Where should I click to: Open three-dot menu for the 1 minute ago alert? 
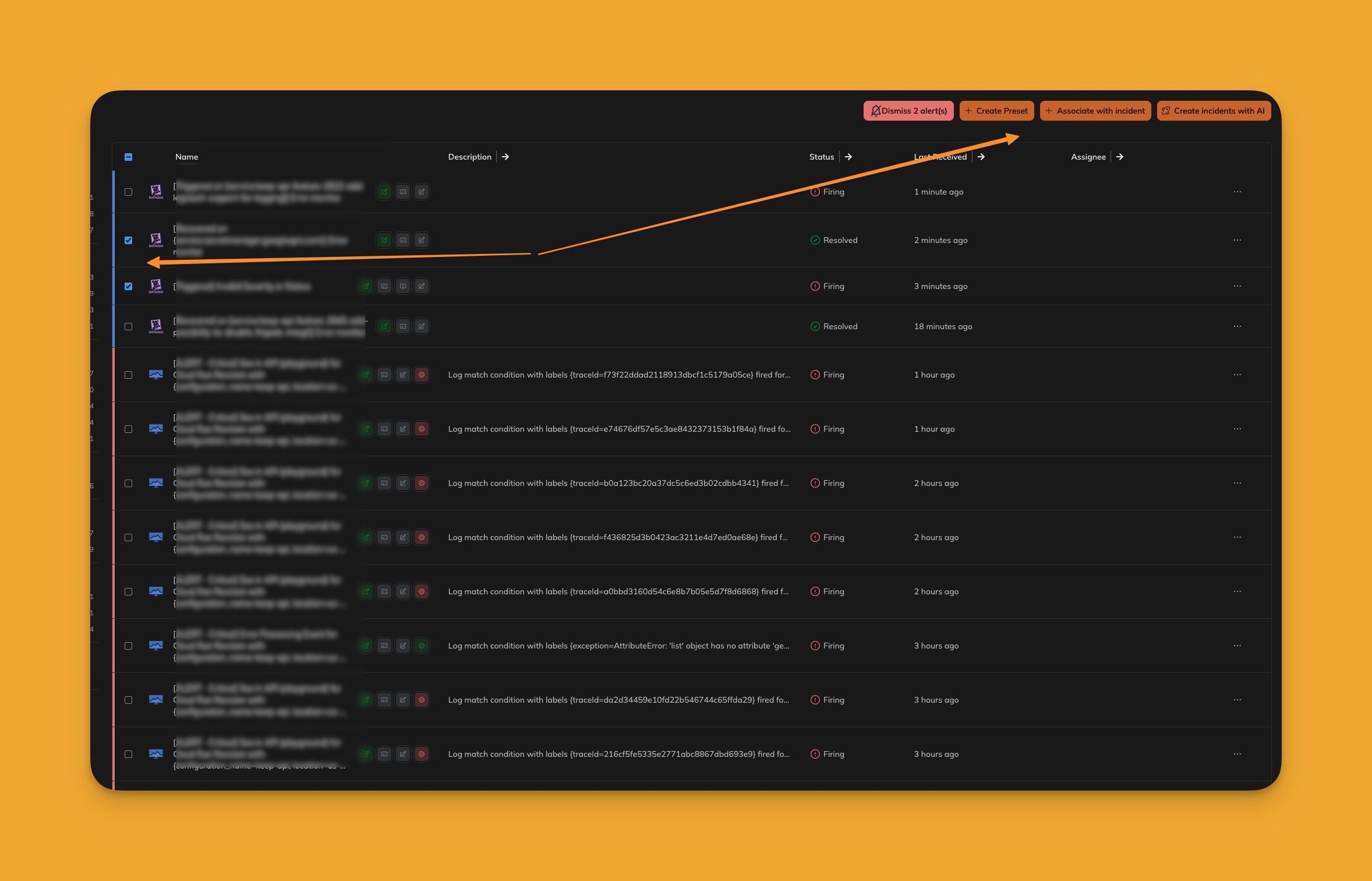[x=1237, y=192]
